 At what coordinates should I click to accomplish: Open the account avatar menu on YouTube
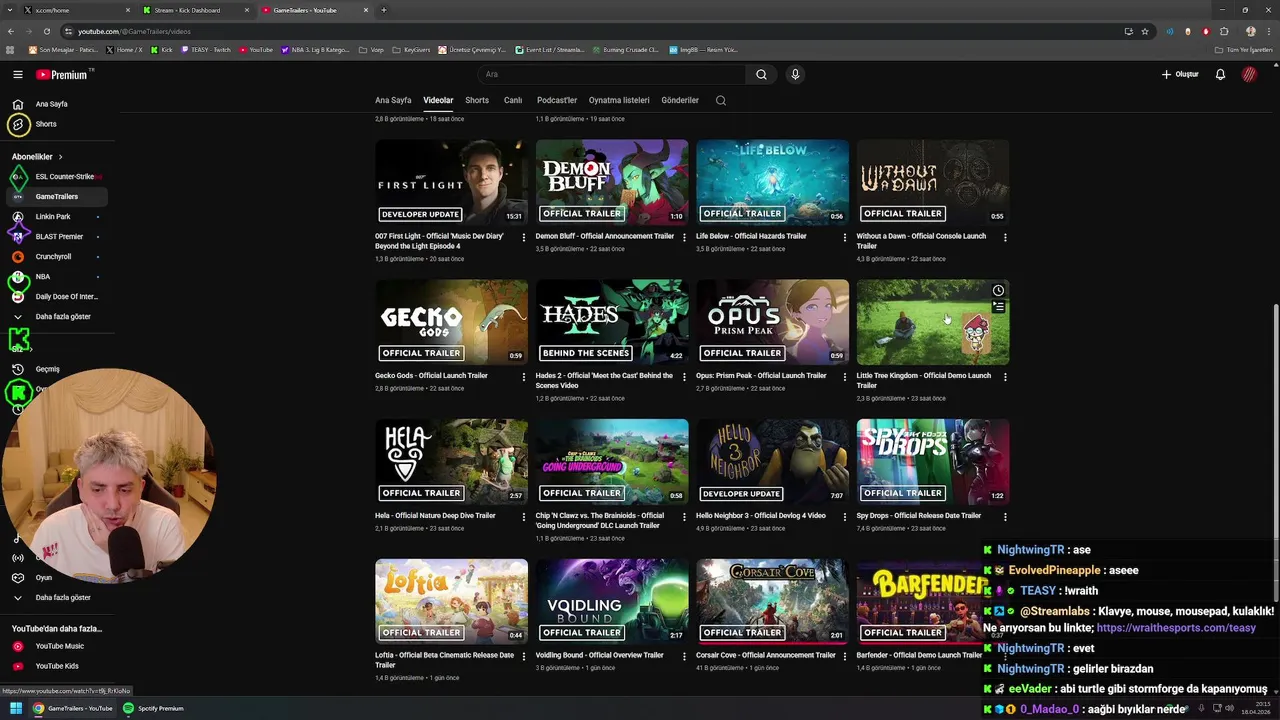click(x=1249, y=74)
